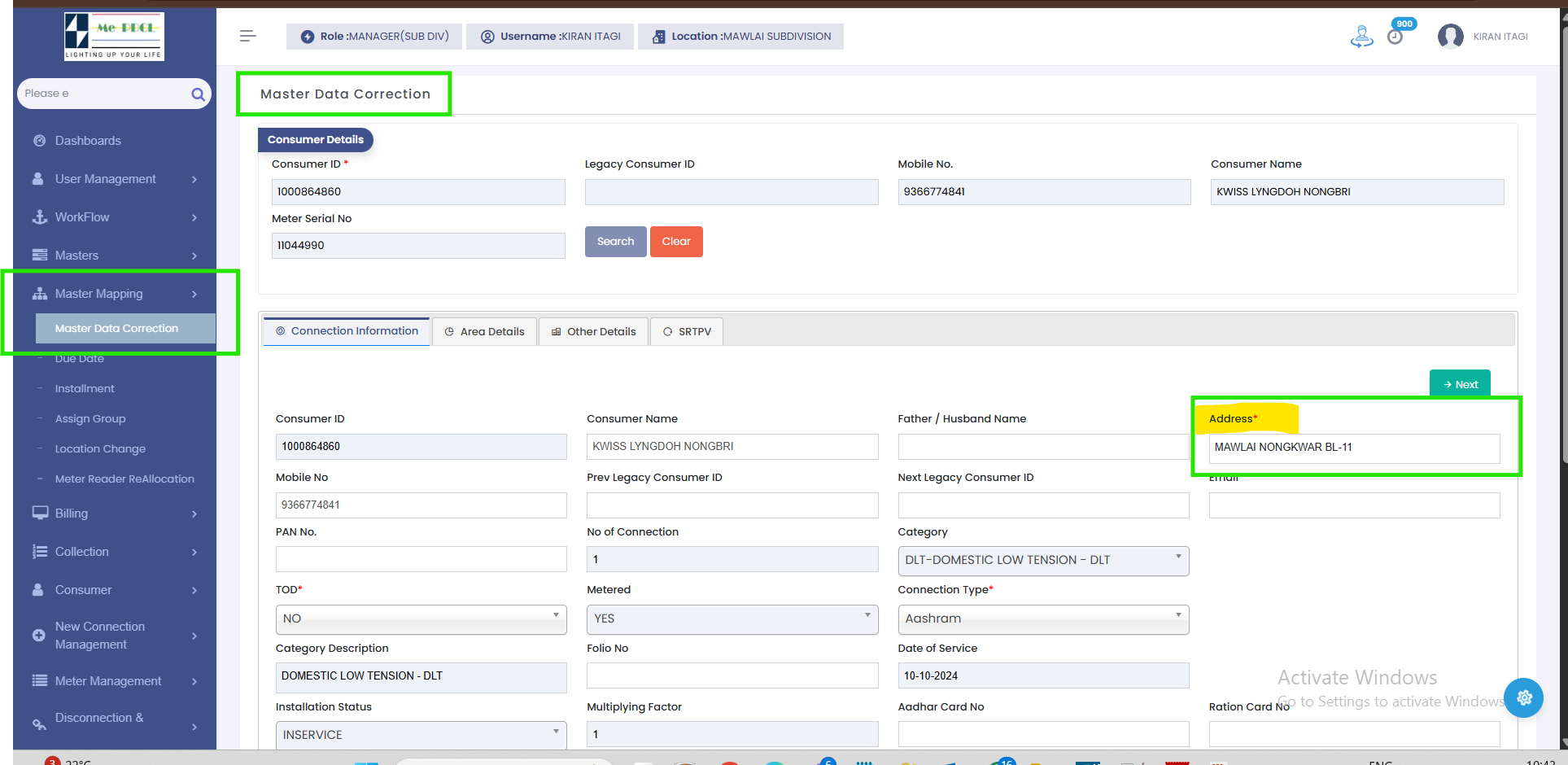The width and height of the screenshot is (1568, 765).
Task: Click the Aadhar Card No field
Action: pos(1043,734)
